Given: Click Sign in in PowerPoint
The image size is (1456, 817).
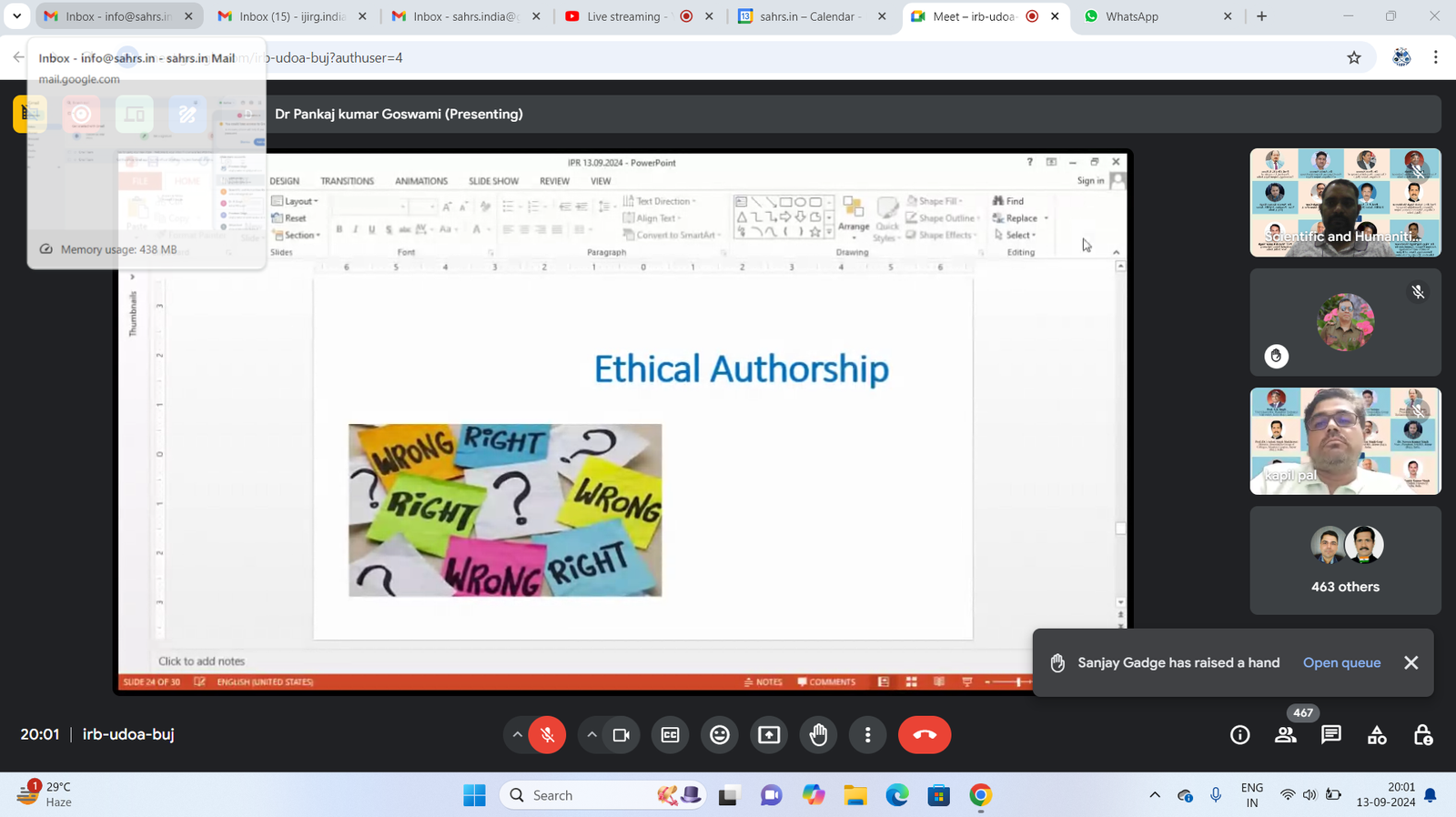Looking at the screenshot, I should point(1090,181).
